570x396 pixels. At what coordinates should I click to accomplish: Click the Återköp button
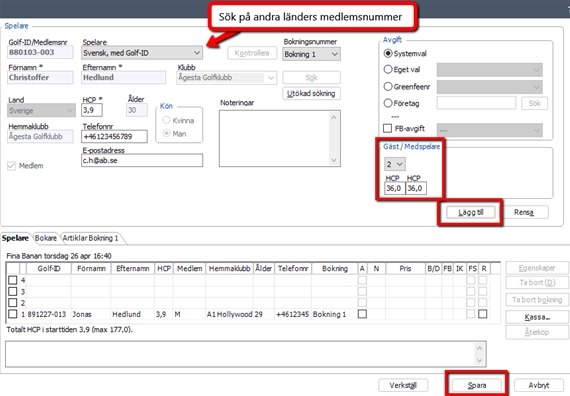[537, 332]
